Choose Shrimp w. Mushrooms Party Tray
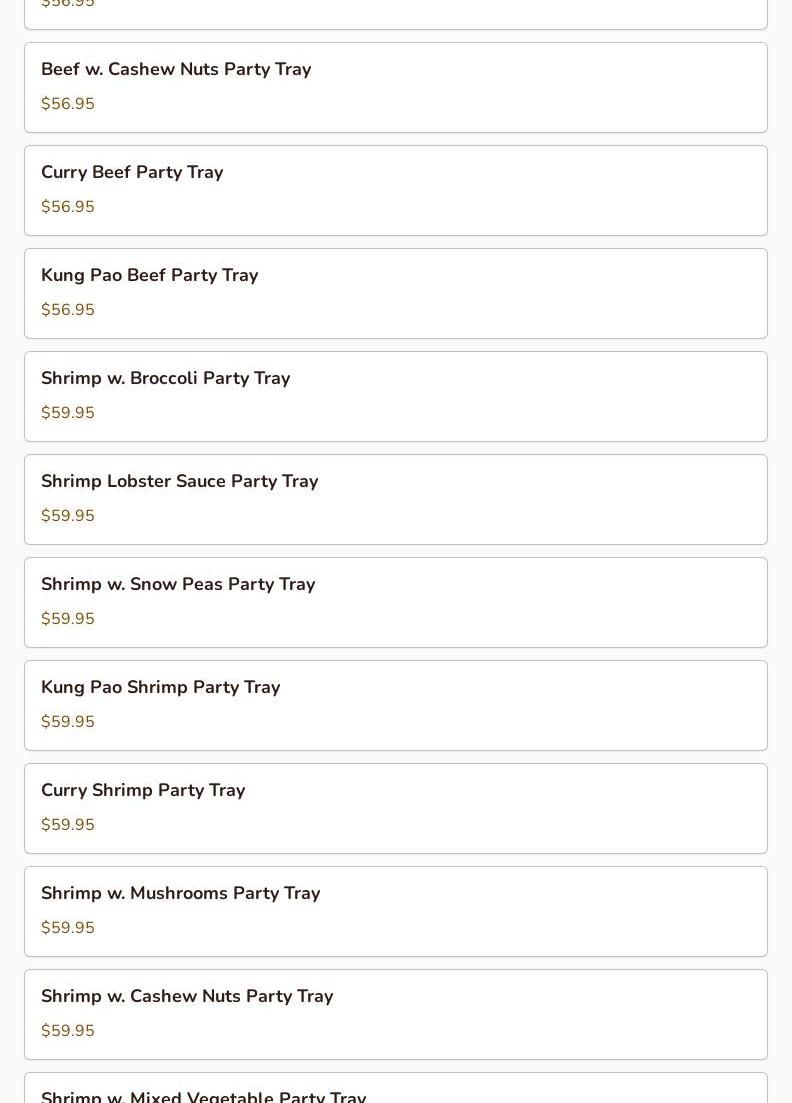This screenshot has height=1103, width=792. [x=181, y=894]
